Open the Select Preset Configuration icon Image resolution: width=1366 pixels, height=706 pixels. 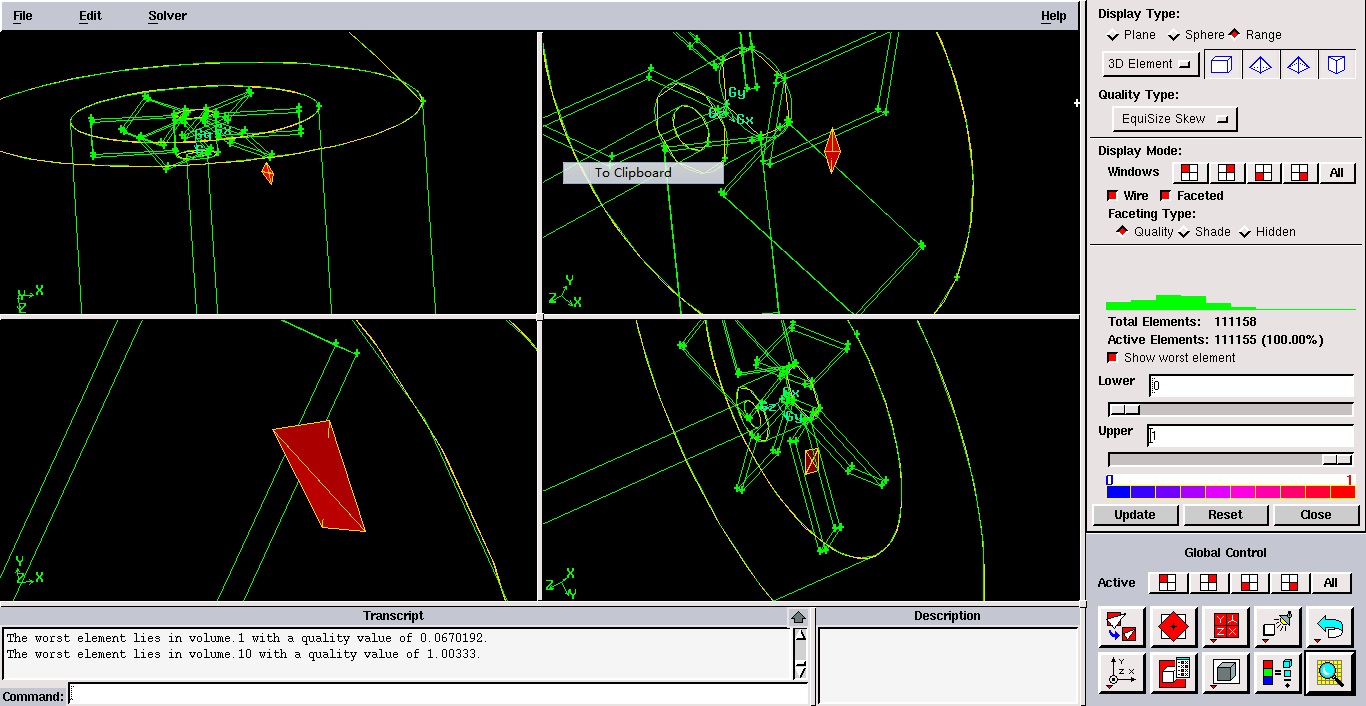(x=1226, y=627)
